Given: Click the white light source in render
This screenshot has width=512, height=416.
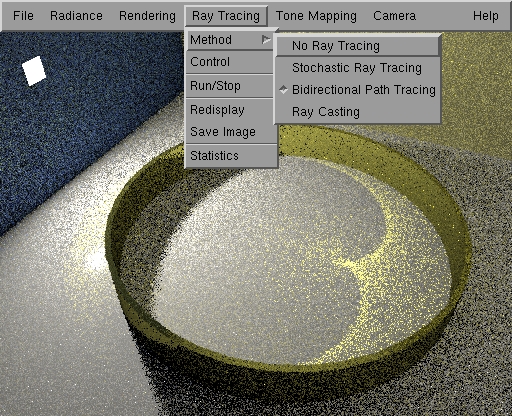Looking at the screenshot, I should pos(34,71).
